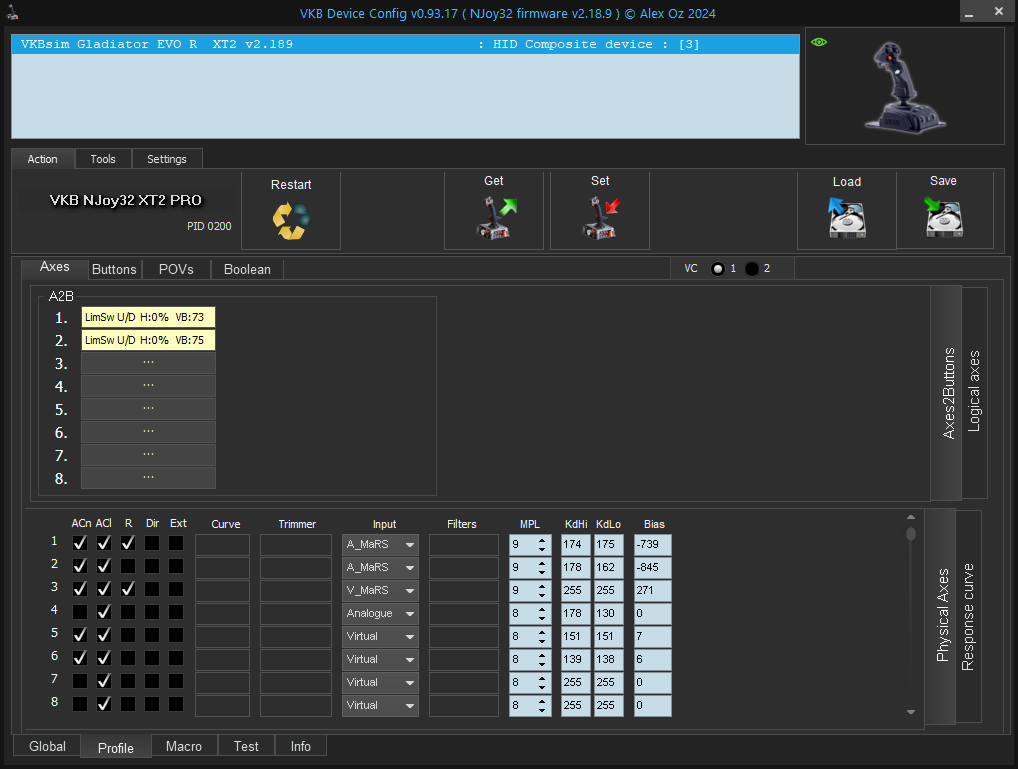Switch to the Tools tab
Viewport: 1018px width, 769px height.
click(x=103, y=159)
